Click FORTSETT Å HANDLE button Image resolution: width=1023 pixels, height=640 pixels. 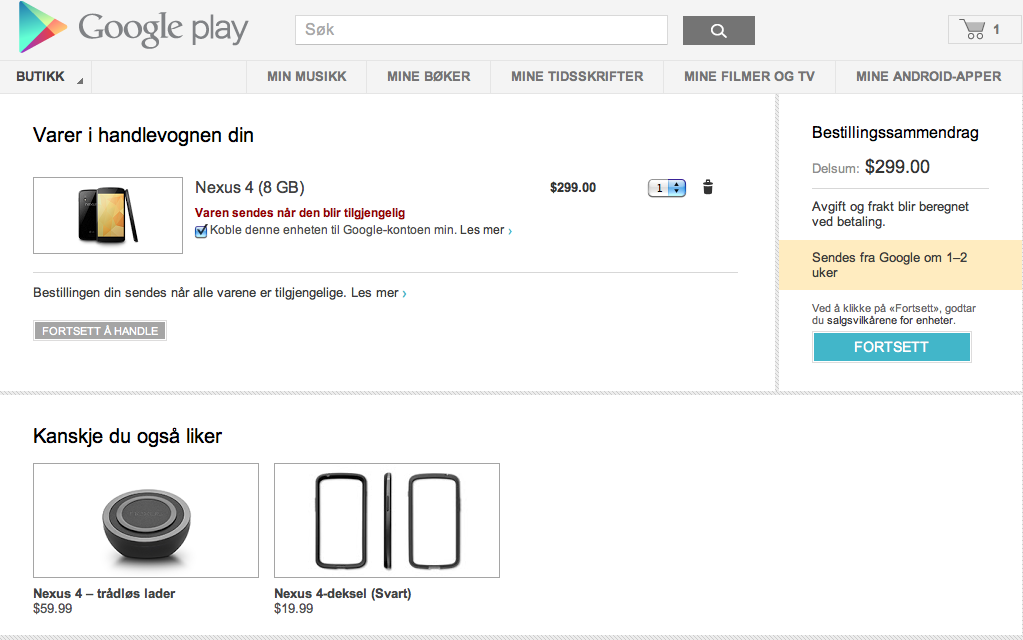pos(100,331)
